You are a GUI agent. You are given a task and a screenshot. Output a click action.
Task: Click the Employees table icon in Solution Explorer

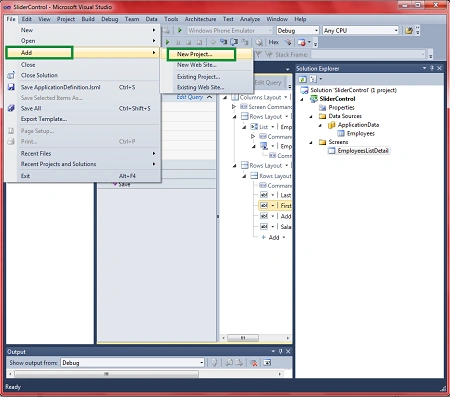tap(341, 133)
